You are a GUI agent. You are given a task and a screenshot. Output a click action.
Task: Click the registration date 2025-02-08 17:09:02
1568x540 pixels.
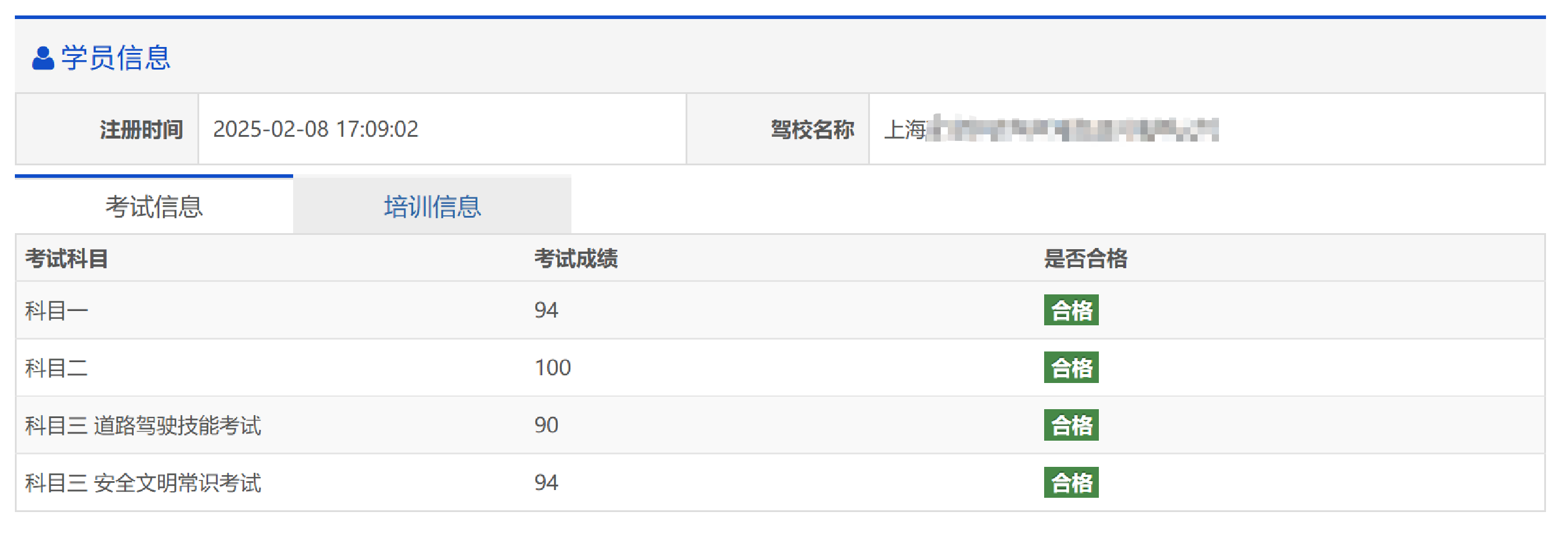tap(315, 130)
